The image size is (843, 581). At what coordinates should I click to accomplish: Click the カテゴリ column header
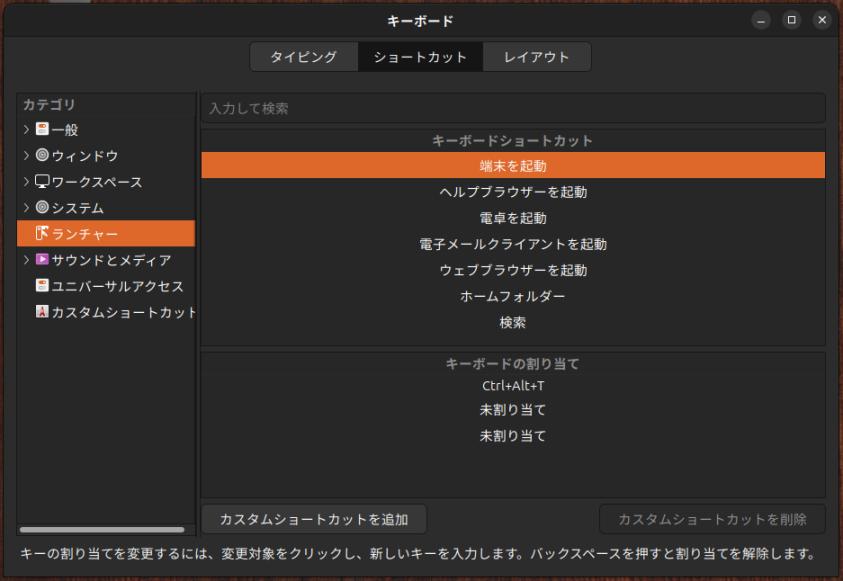106,104
